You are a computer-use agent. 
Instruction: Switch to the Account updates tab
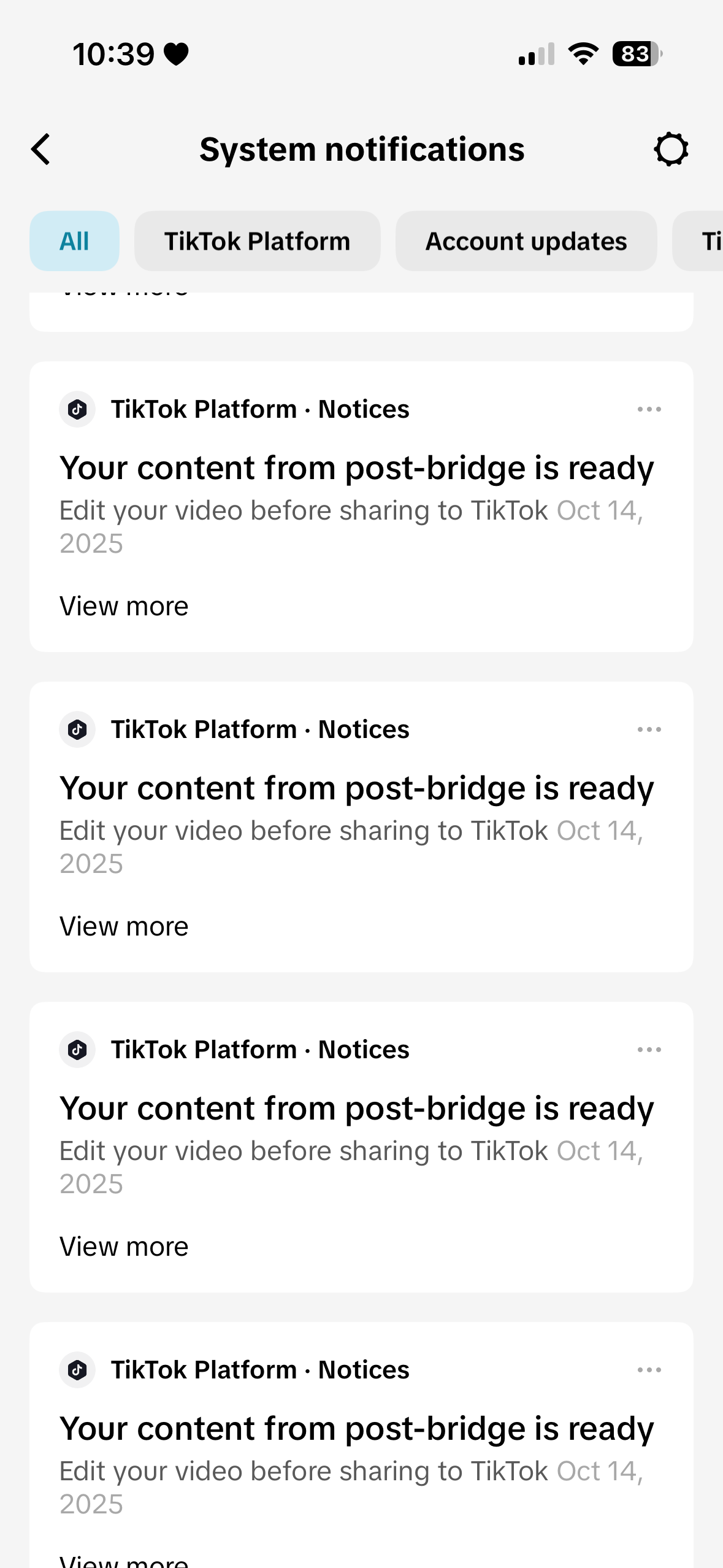point(526,241)
